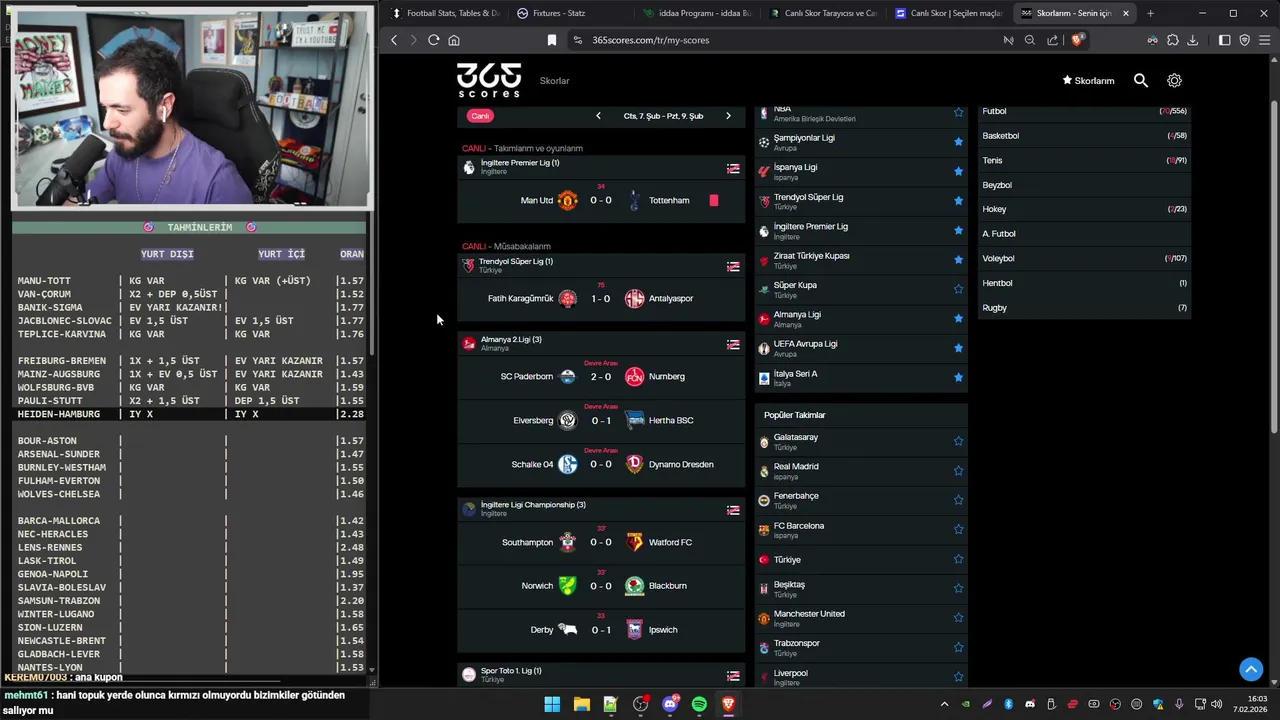Viewport: 1280px width, 720px height.
Task: Open Windows Start menu
Action: 552,704
